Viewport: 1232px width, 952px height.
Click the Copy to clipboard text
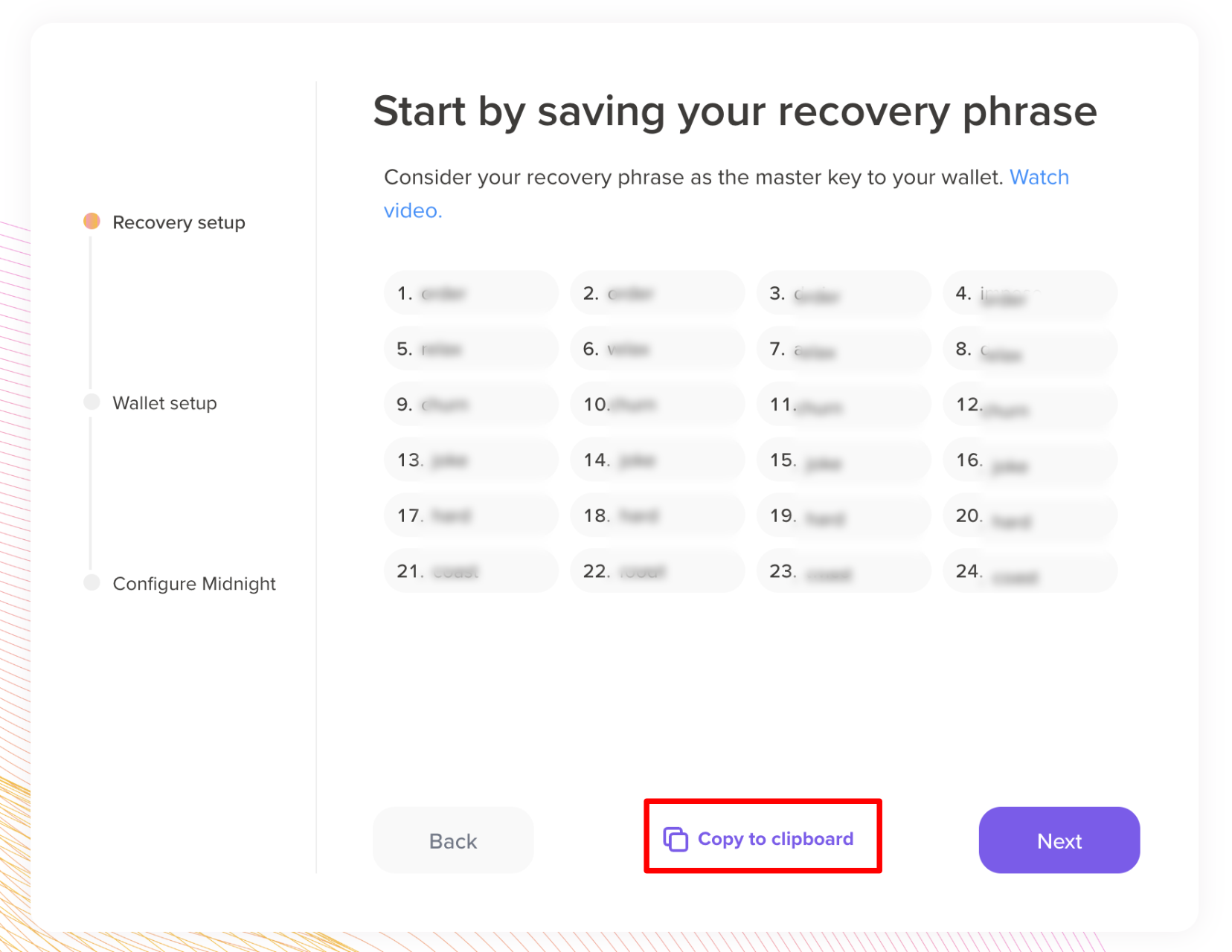pyautogui.click(x=775, y=839)
